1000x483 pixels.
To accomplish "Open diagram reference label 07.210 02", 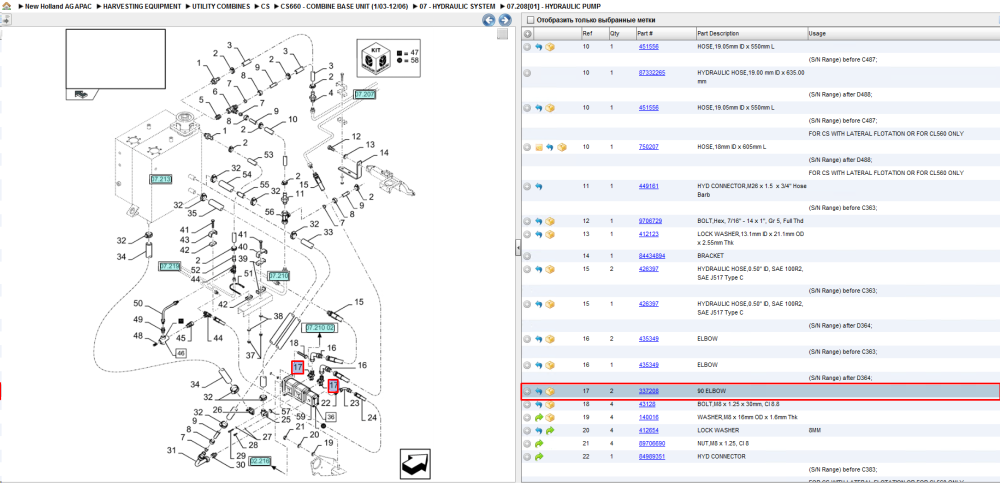I will tap(321, 327).
